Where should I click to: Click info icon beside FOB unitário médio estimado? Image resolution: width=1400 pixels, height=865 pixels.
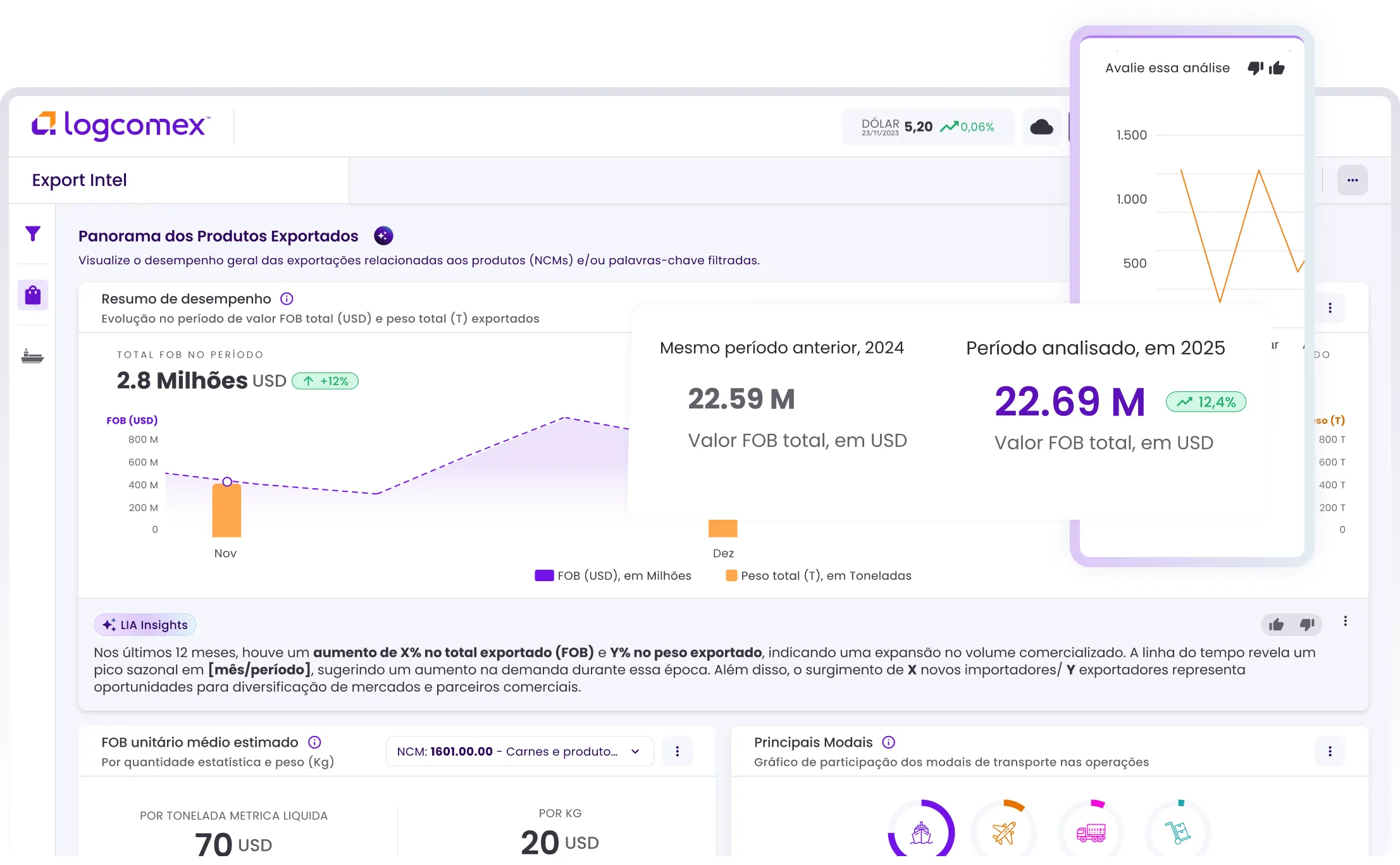coord(314,742)
